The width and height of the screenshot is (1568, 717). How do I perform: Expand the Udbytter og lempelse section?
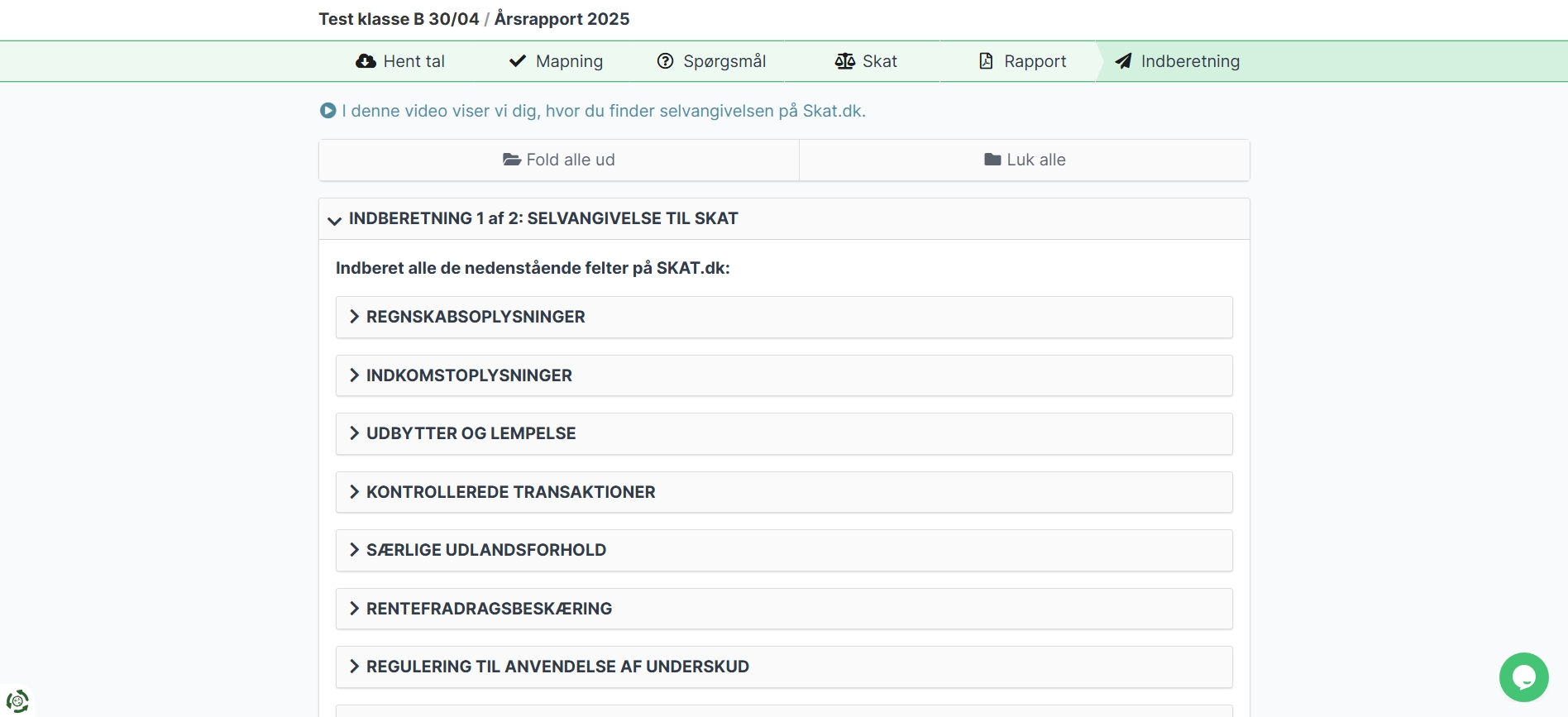pos(471,433)
